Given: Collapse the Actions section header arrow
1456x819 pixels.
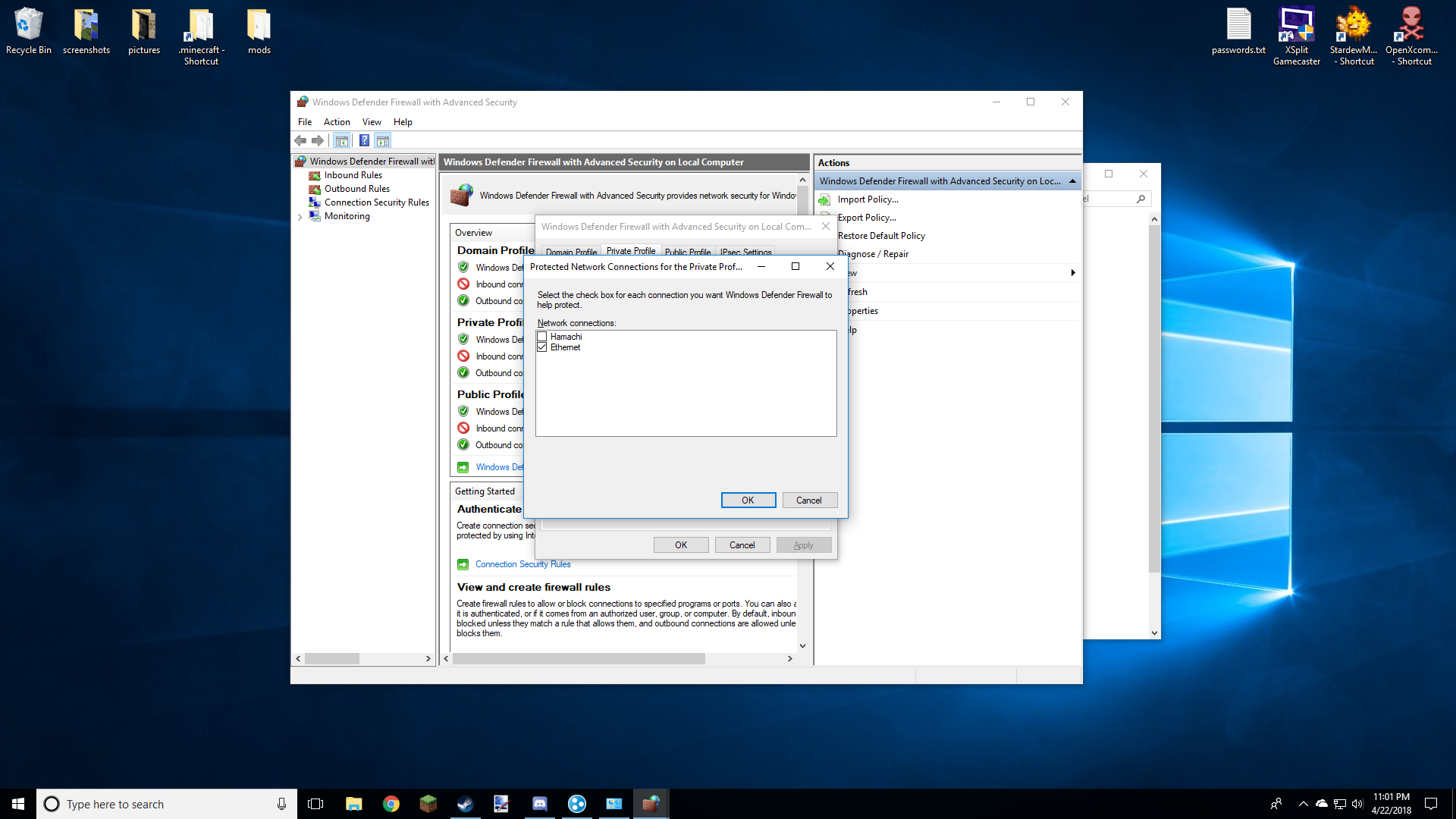Looking at the screenshot, I should (x=1072, y=181).
